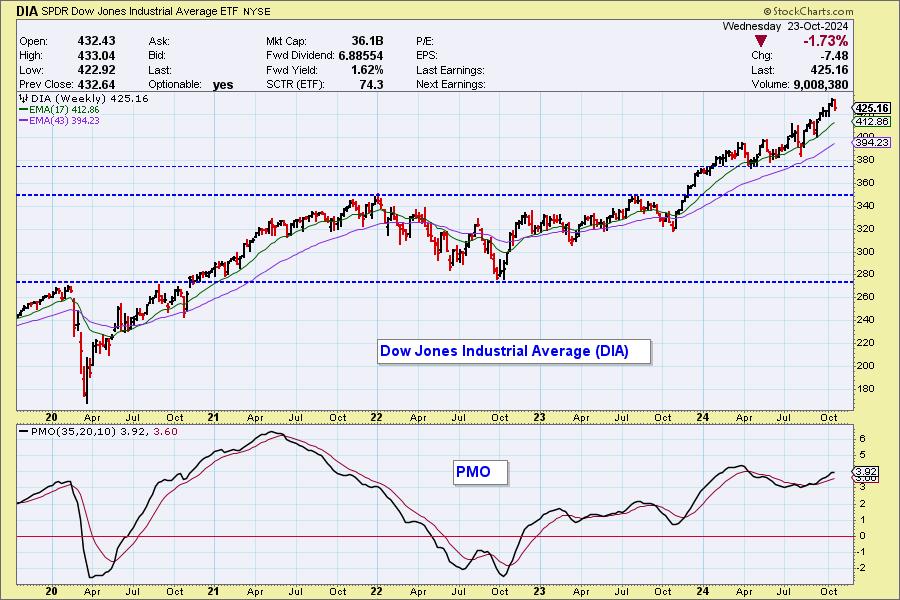Image resolution: width=900 pixels, height=600 pixels.
Task: Select the SCTR (ETF) value 74.3
Action: point(371,84)
